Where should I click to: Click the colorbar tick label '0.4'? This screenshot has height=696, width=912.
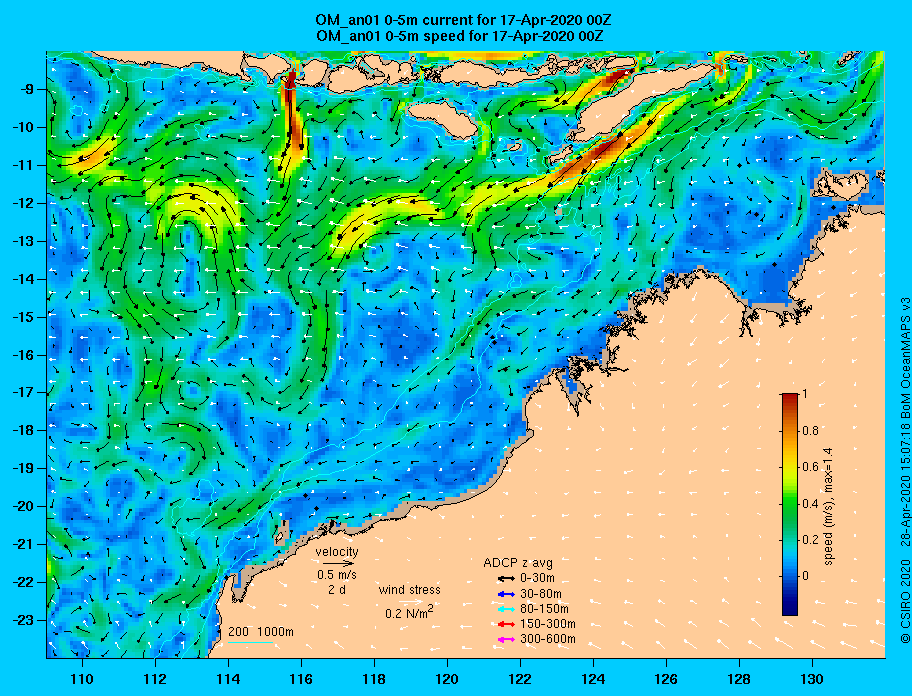(810, 504)
